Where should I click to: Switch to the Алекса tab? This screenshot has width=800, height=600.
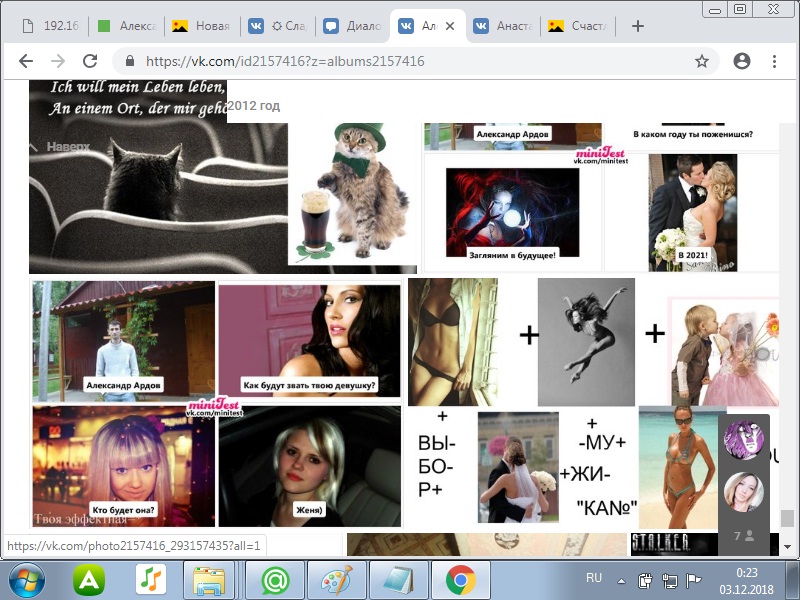click(x=127, y=26)
